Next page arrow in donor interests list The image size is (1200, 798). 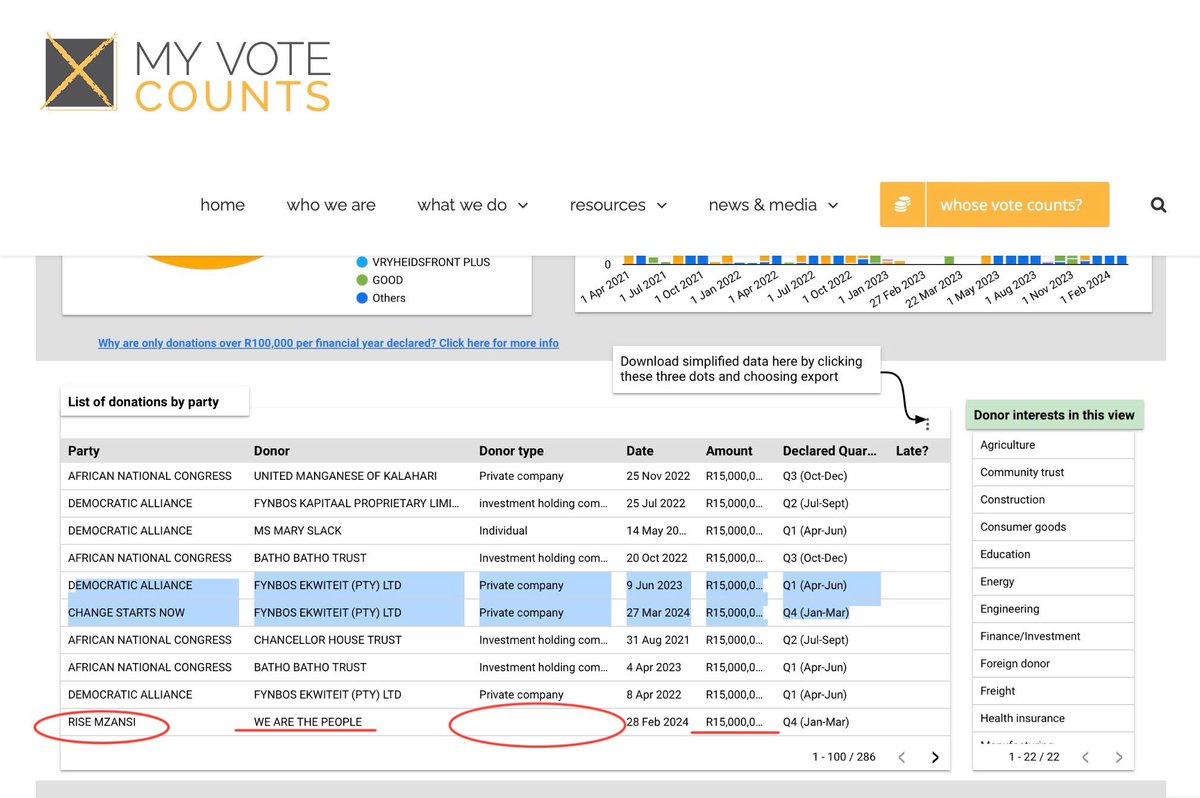pyautogui.click(x=1119, y=757)
